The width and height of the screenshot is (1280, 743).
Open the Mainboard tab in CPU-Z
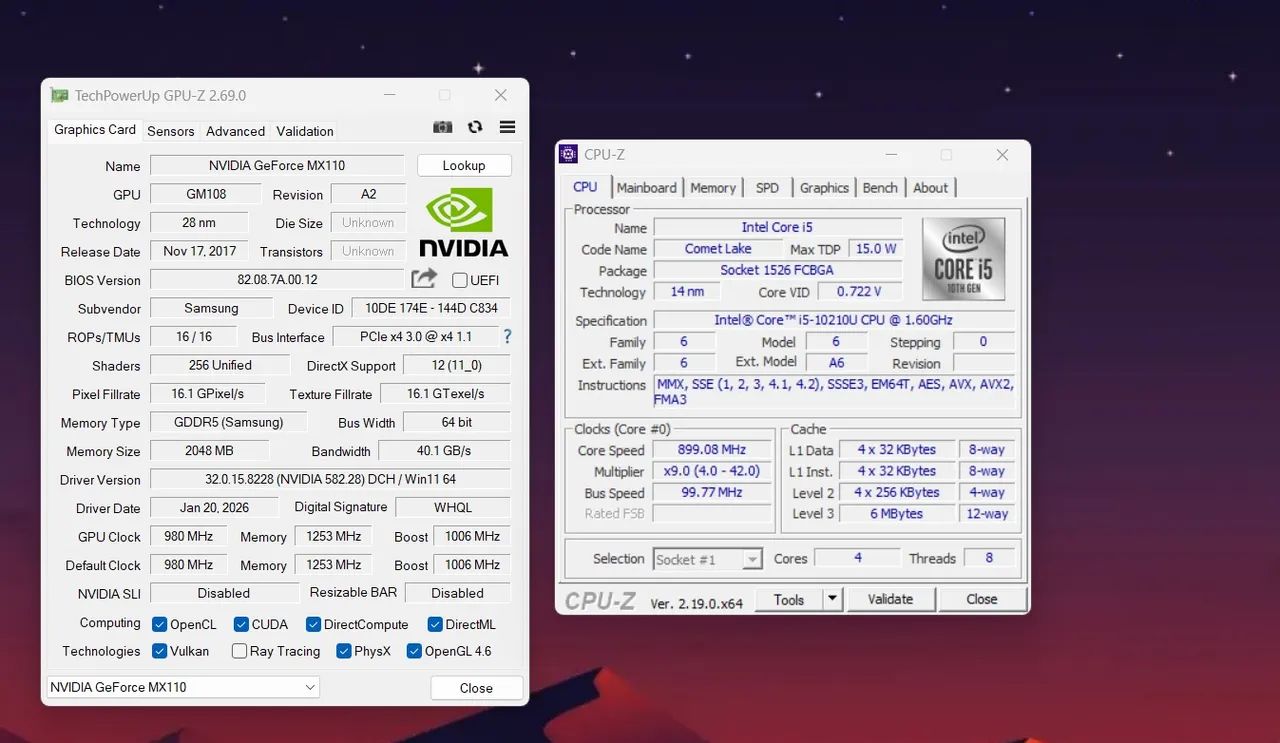[647, 187]
